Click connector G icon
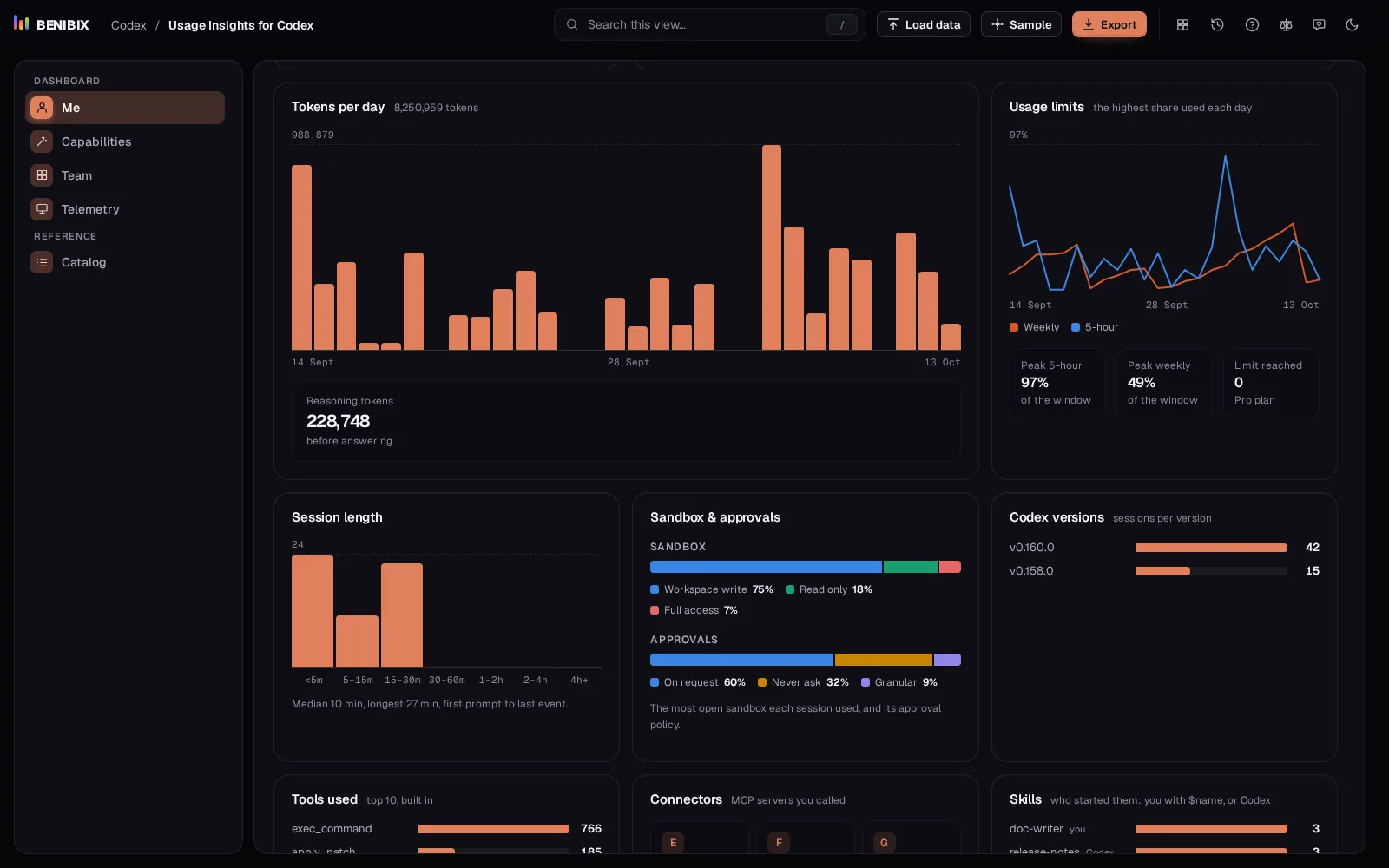The width and height of the screenshot is (1389, 868). pos(884,842)
